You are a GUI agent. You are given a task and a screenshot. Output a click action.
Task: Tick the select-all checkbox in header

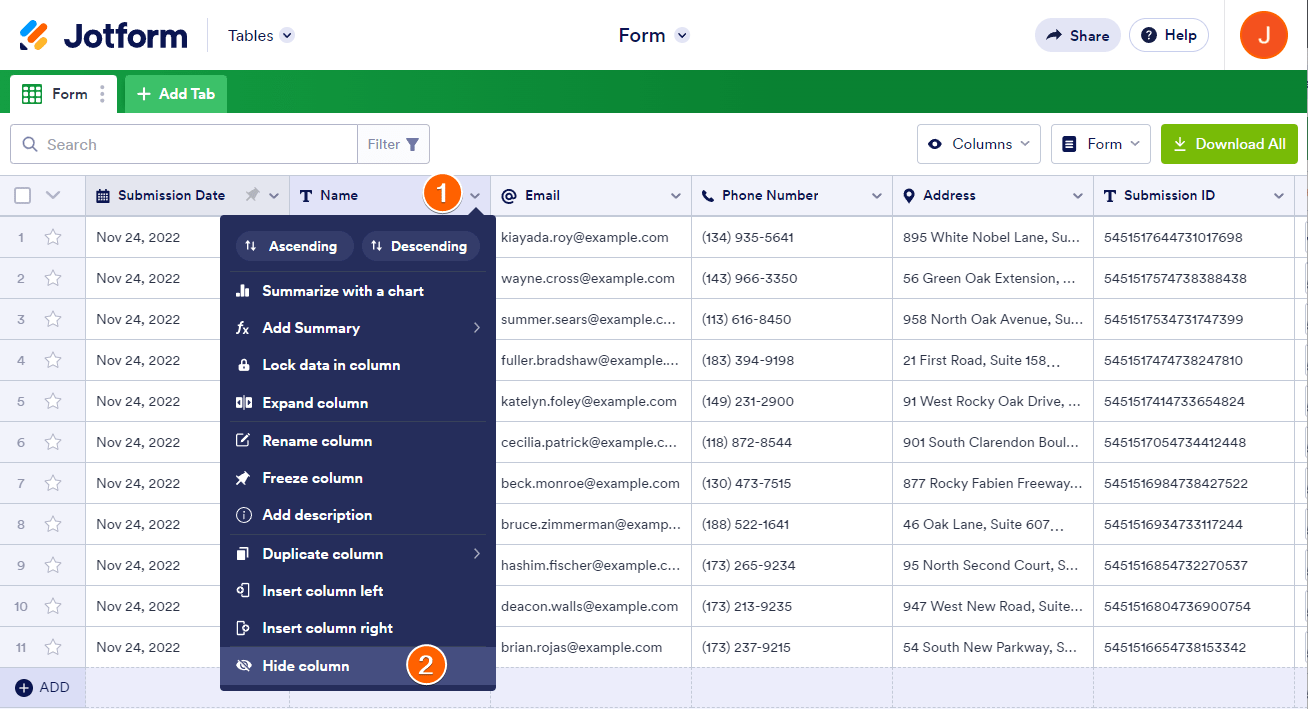[x=22, y=195]
